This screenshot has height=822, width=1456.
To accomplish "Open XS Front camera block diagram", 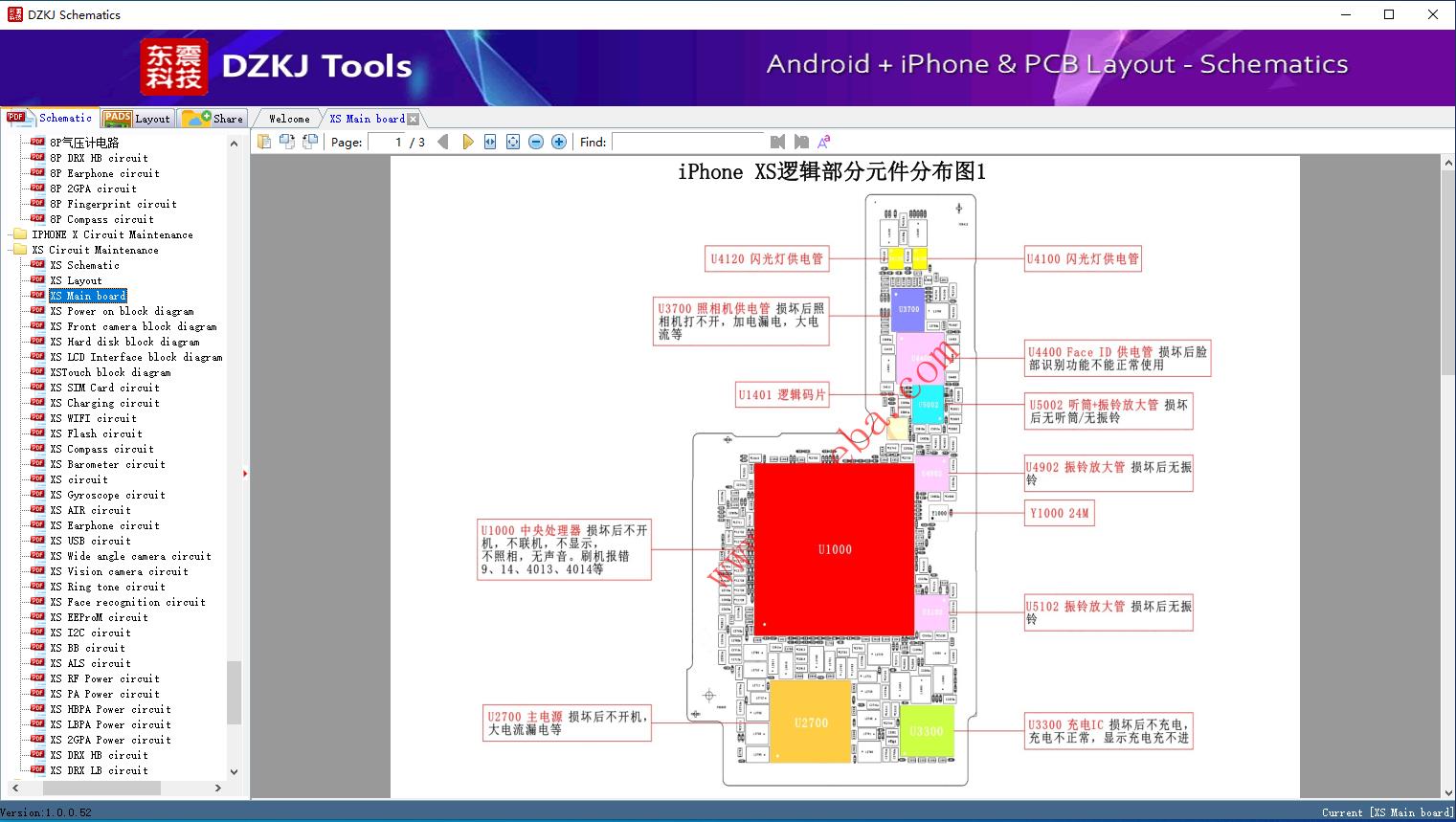I will [133, 326].
